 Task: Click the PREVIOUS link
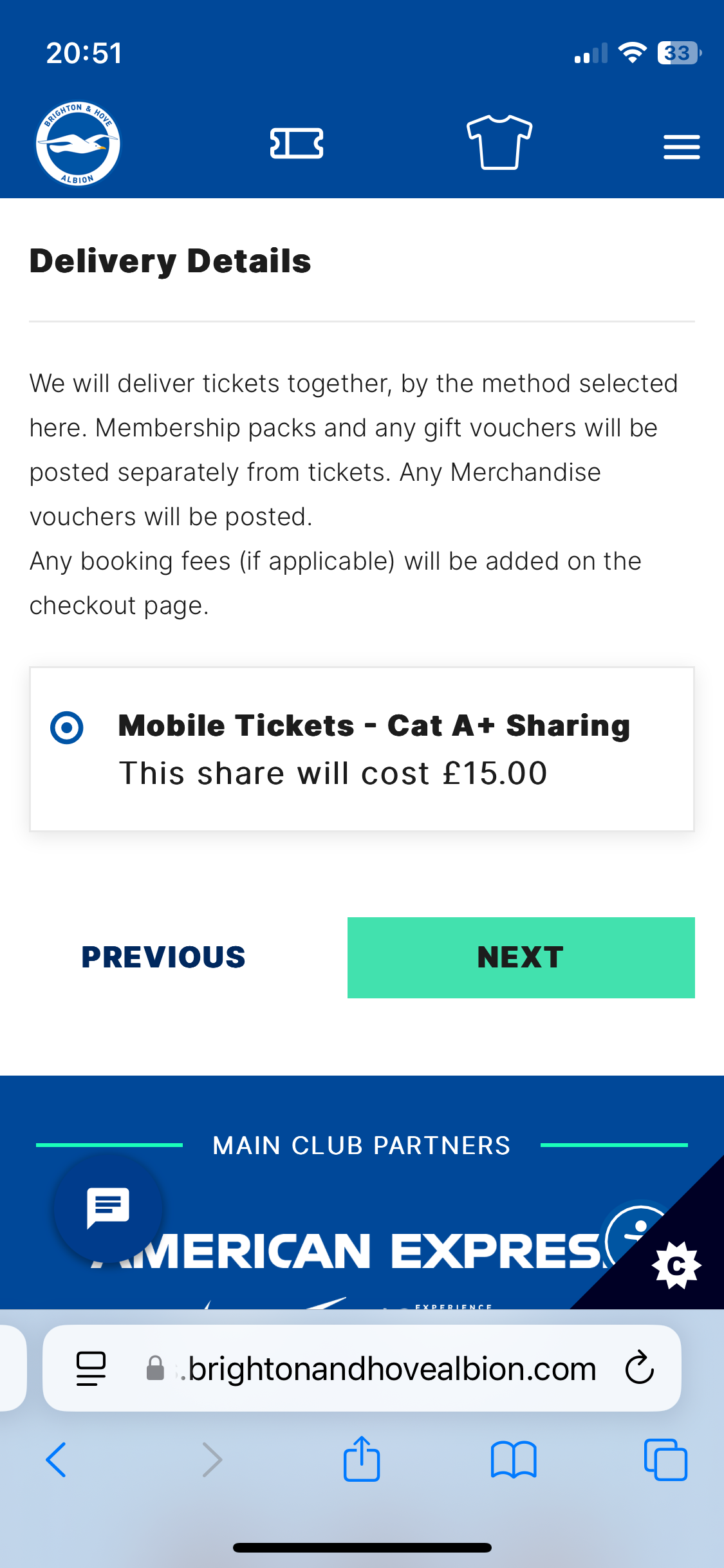pos(163,957)
